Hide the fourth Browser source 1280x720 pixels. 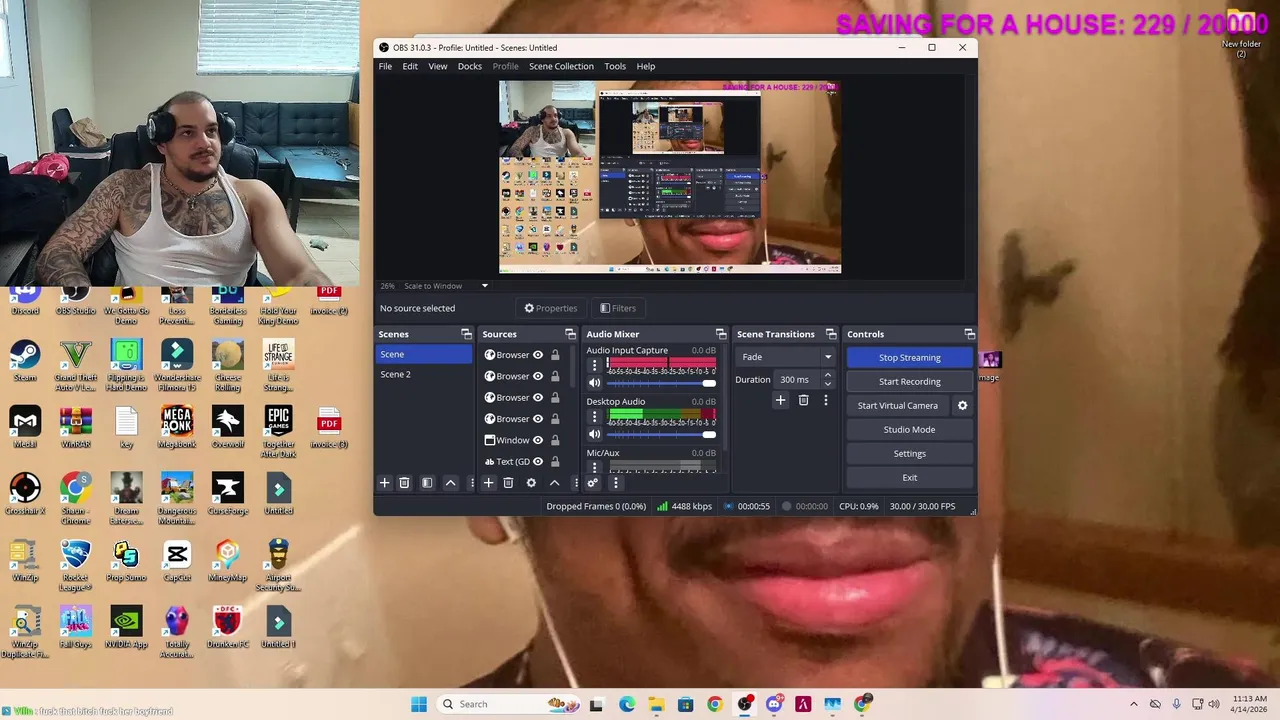538,418
